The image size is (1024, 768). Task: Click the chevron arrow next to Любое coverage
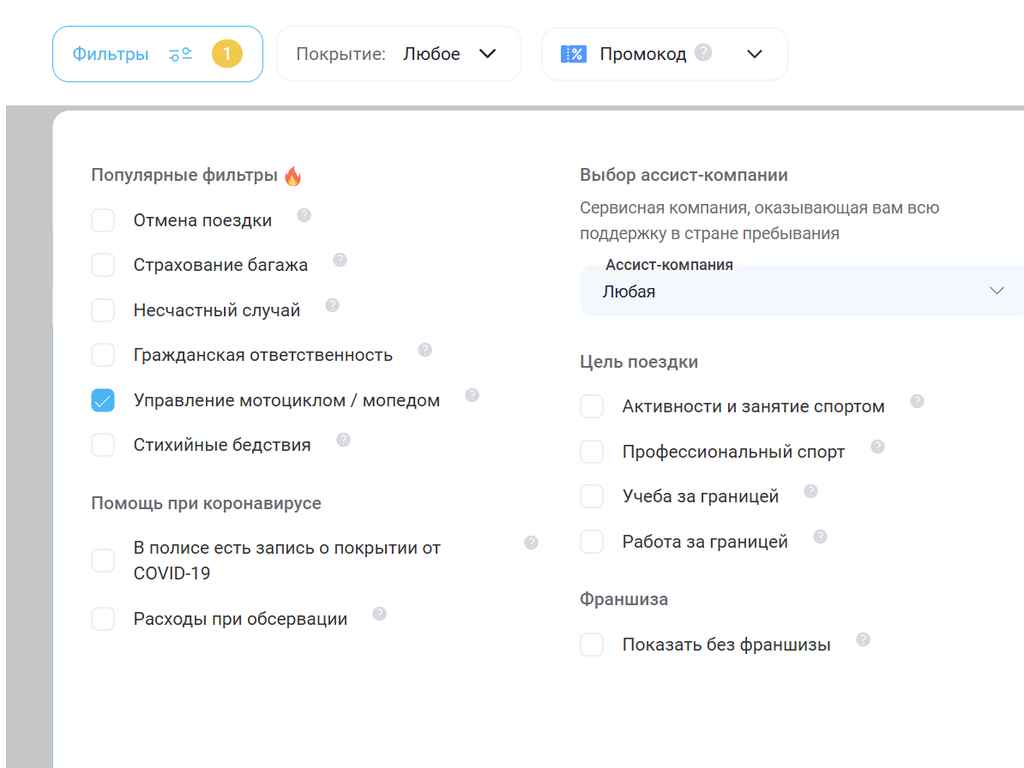488,54
